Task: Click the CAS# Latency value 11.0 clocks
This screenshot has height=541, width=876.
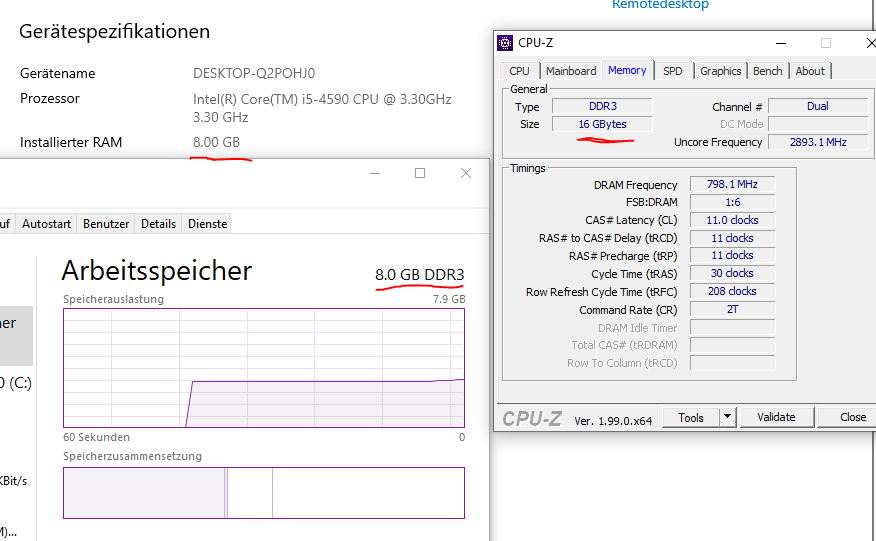Action: 732,220
